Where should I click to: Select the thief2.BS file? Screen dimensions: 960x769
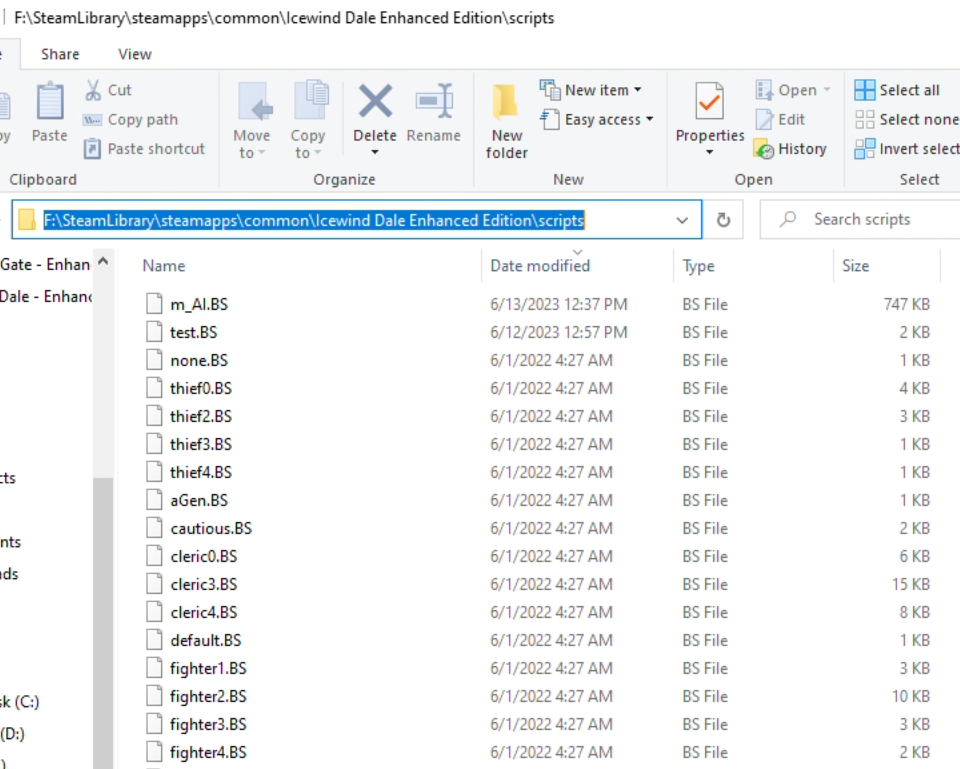201,416
